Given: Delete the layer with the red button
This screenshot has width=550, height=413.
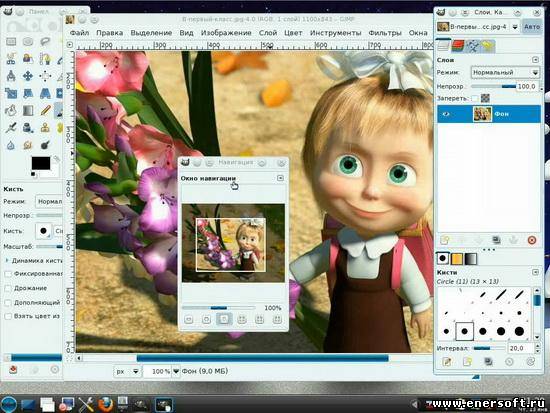Looking at the screenshot, I should [x=532, y=240].
